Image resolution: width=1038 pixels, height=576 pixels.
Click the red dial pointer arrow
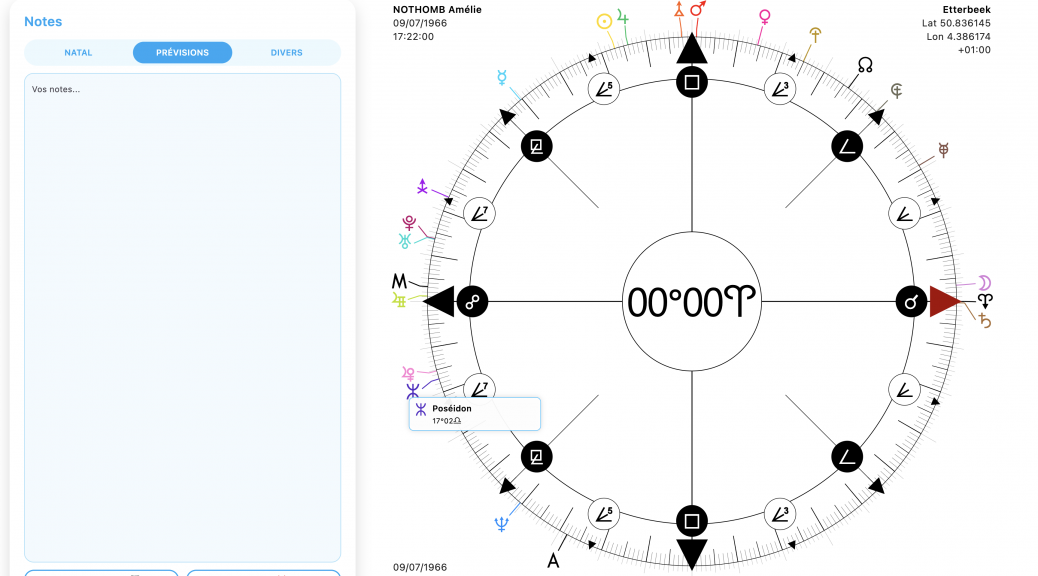[x=944, y=301]
